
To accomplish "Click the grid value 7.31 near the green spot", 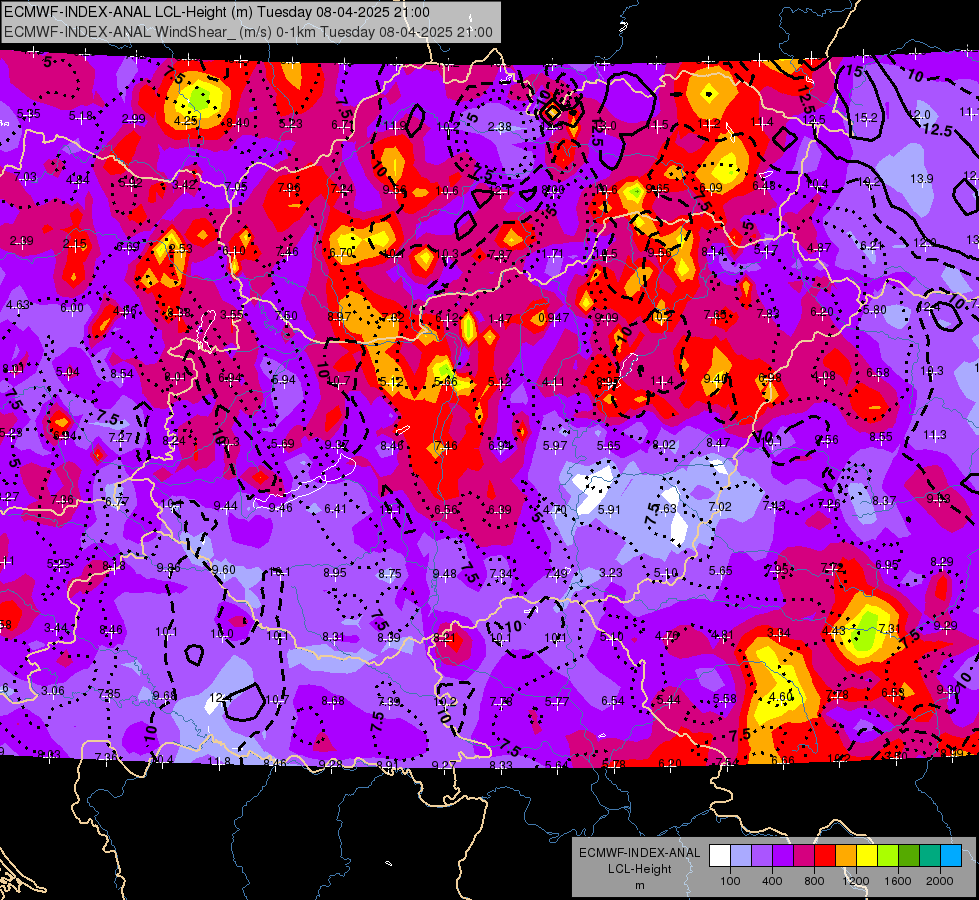I will 889,628.
